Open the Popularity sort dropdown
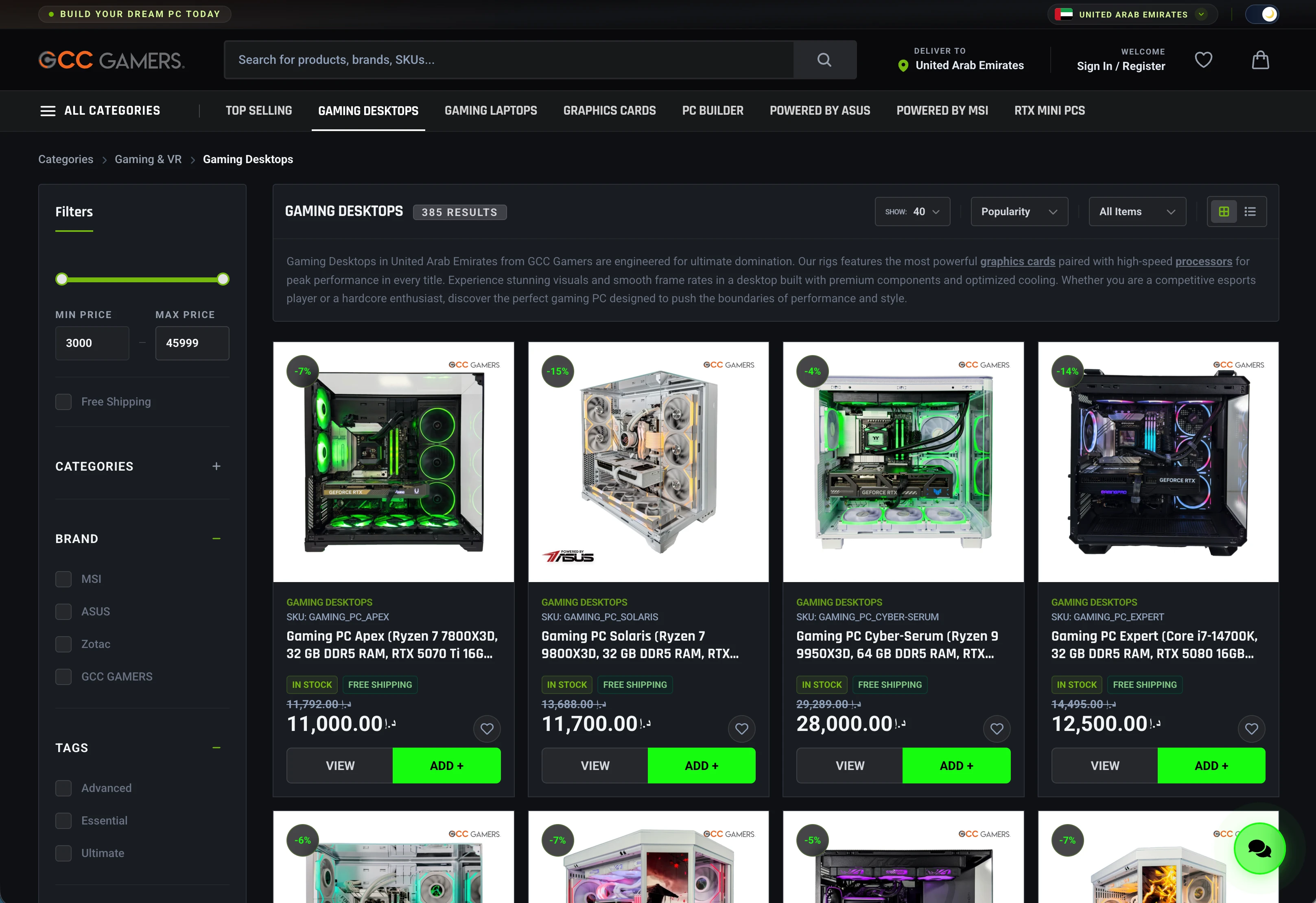Screen dimensions: 1316x903 click(1019, 212)
